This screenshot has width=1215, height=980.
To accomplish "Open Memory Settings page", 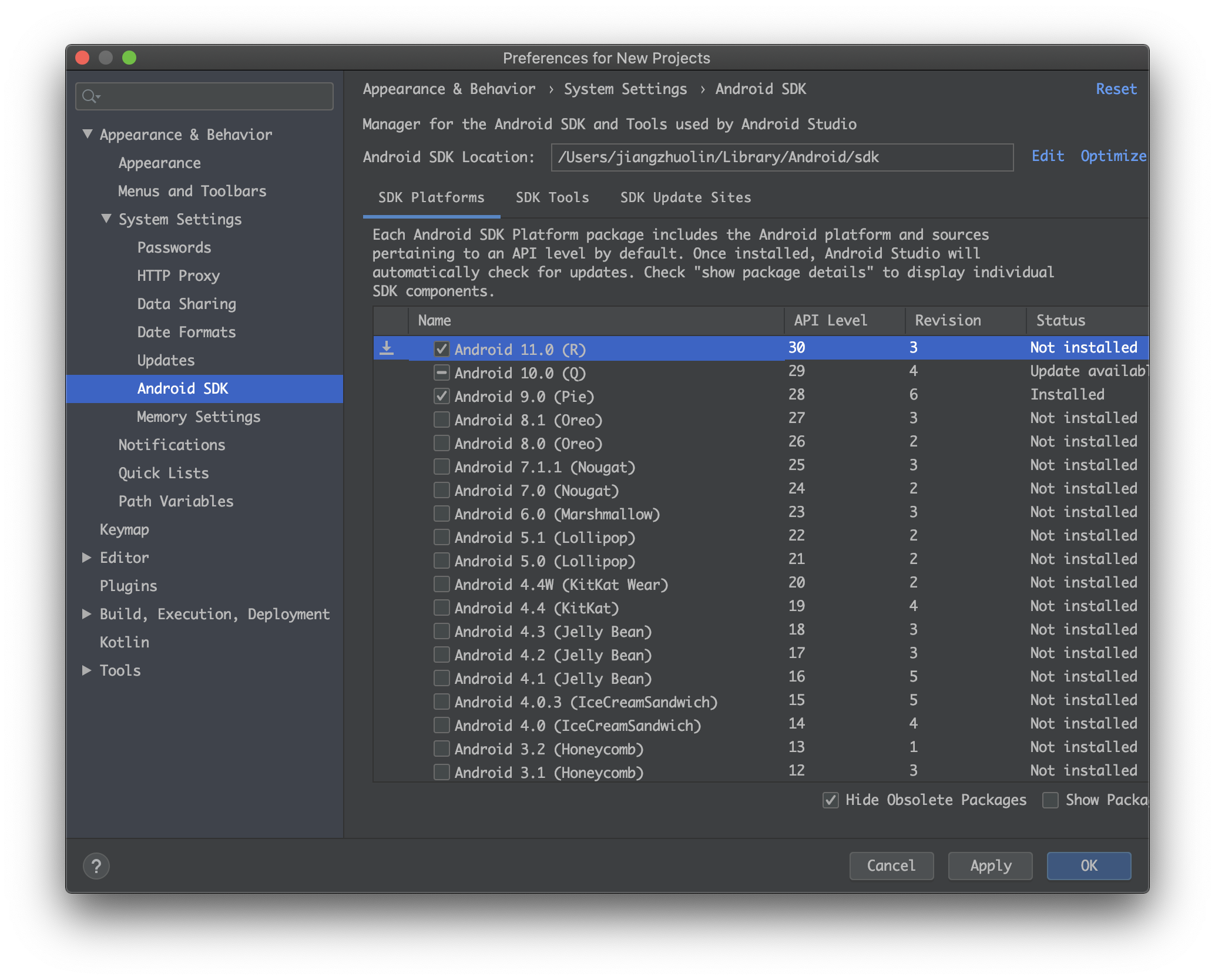I will coord(199,417).
